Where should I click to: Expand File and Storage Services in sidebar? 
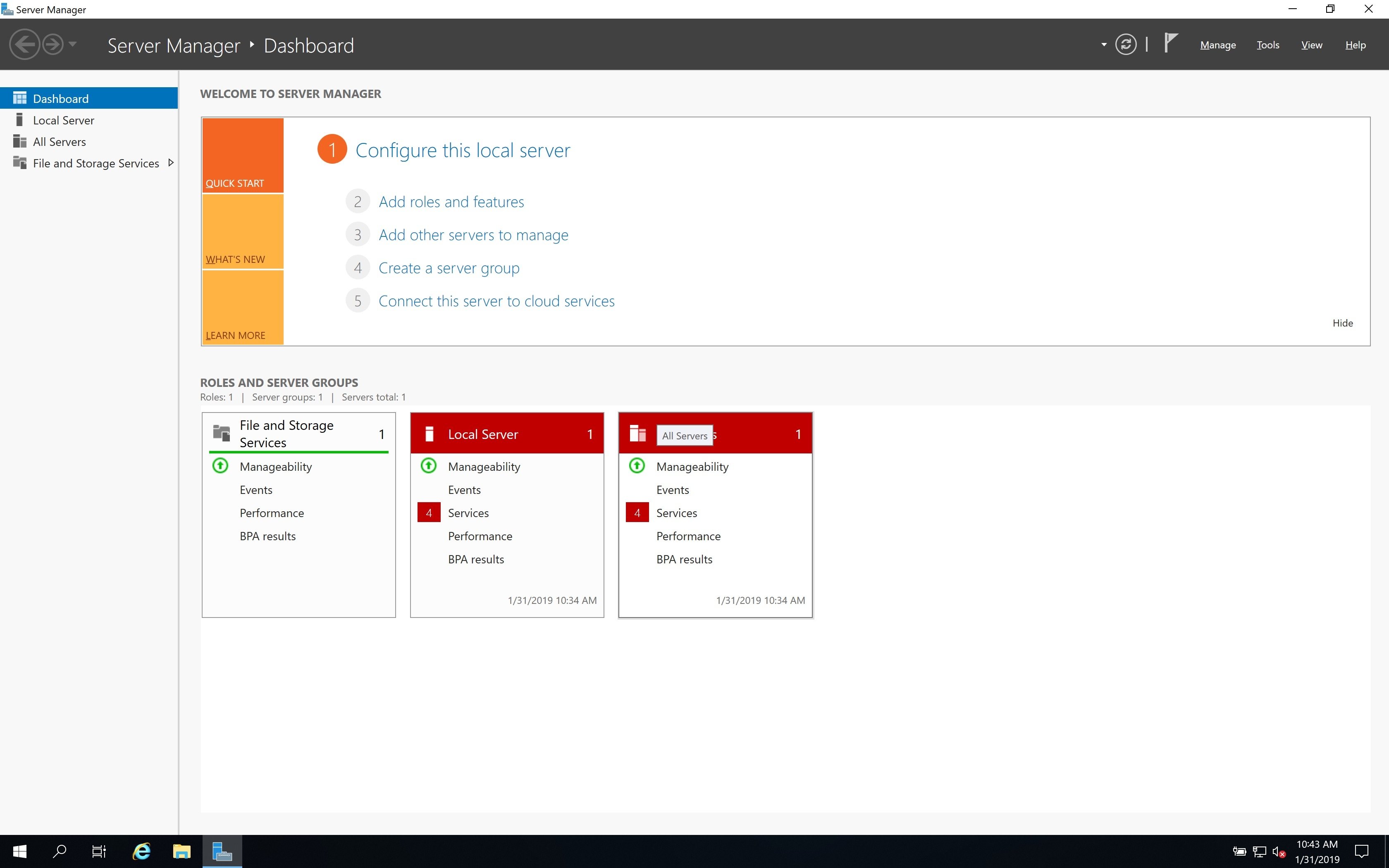[171, 162]
